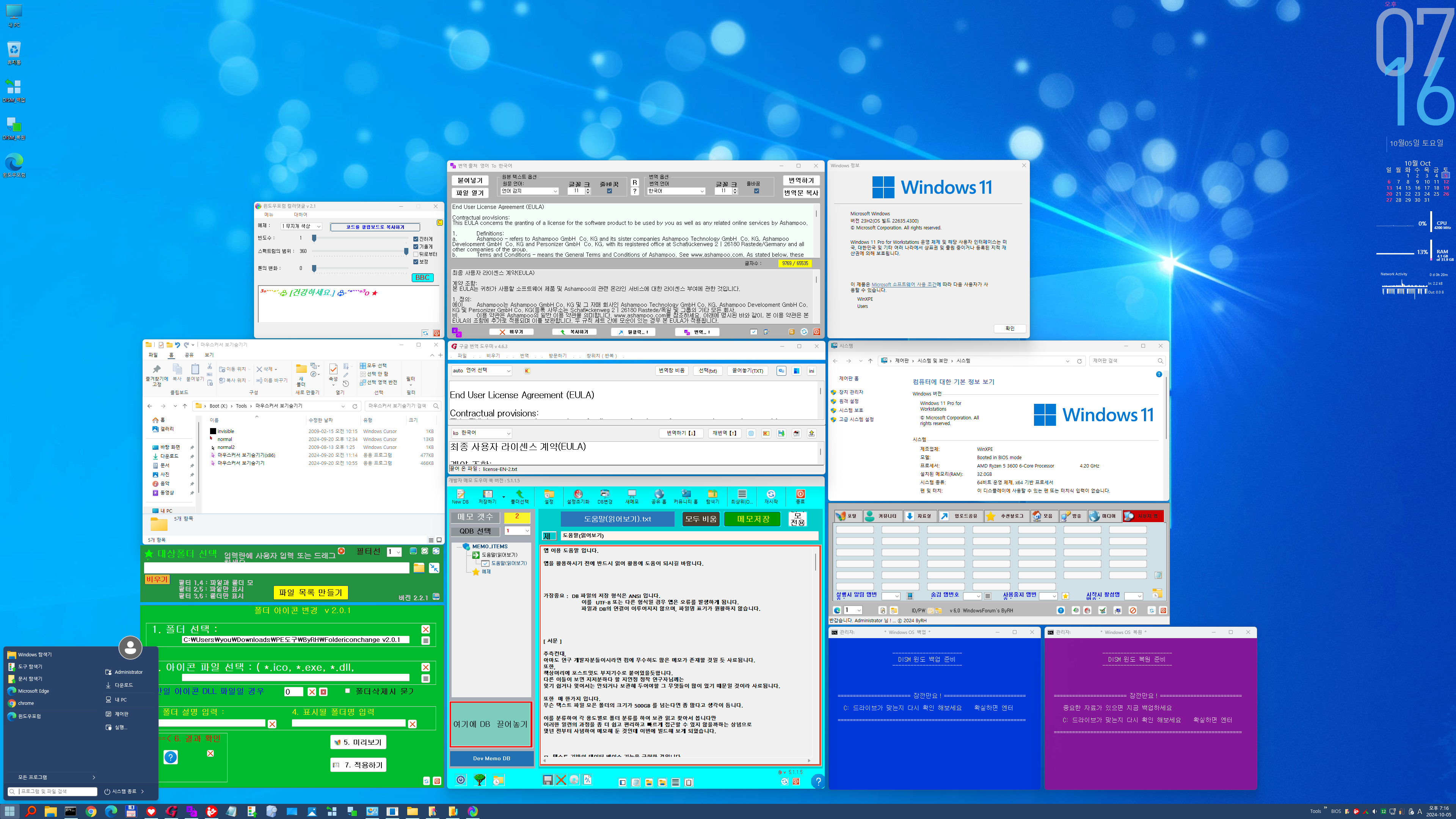Click the red 종료 exit icon in memo helper
The width and height of the screenshot is (1456, 819).
pyautogui.click(x=800, y=496)
